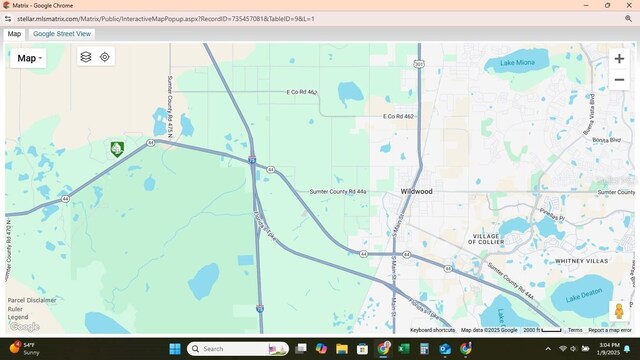The image size is (640, 360).
Task: Zoom in with the plus button
Action: click(x=619, y=59)
